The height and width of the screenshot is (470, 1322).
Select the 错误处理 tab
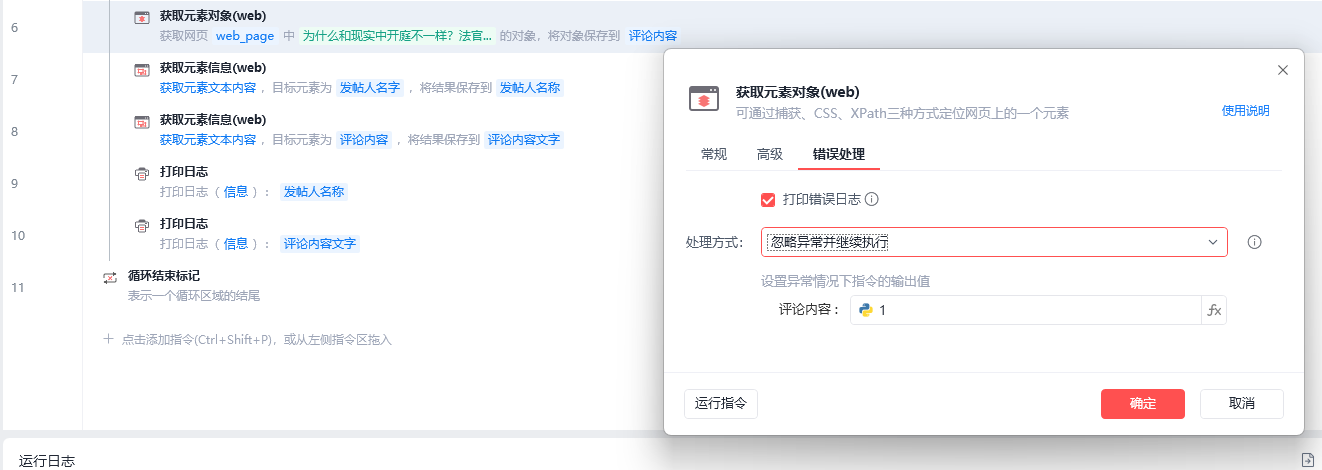(839, 154)
